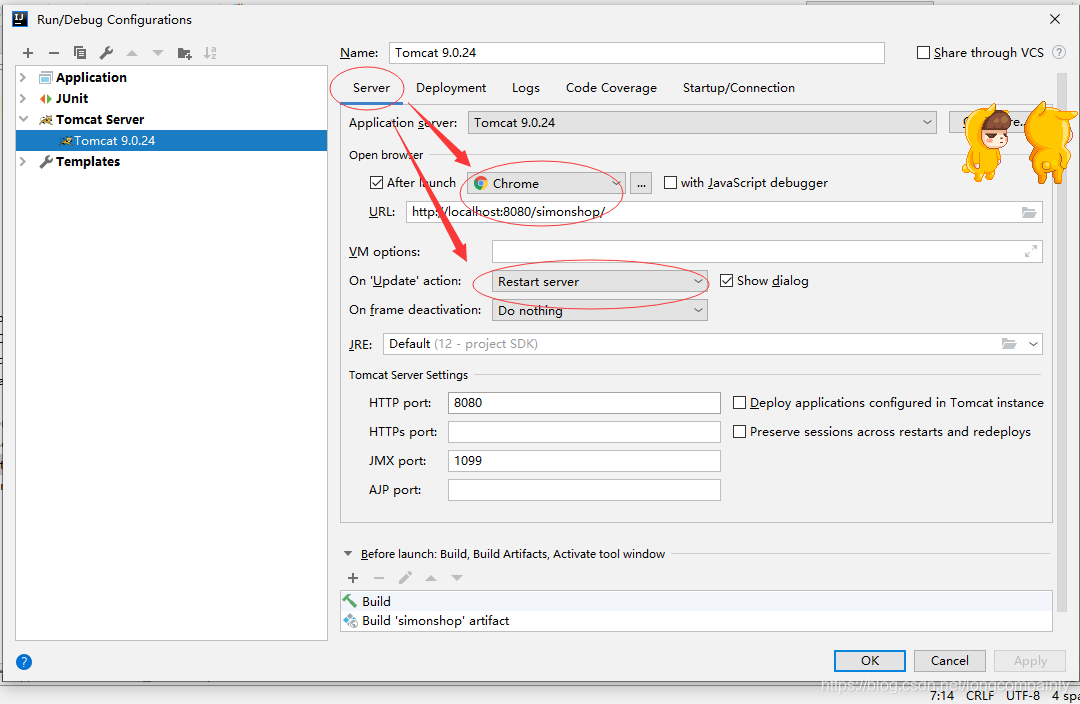Close the Run/Debug Configurations dialog
The width and height of the screenshot is (1080, 704).
(1055, 19)
